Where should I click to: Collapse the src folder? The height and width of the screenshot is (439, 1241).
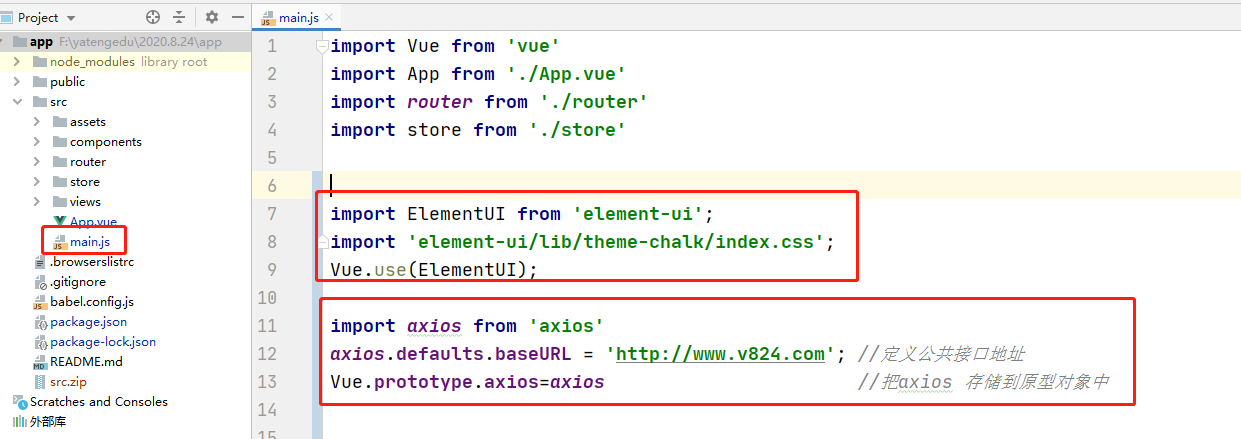(17, 102)
